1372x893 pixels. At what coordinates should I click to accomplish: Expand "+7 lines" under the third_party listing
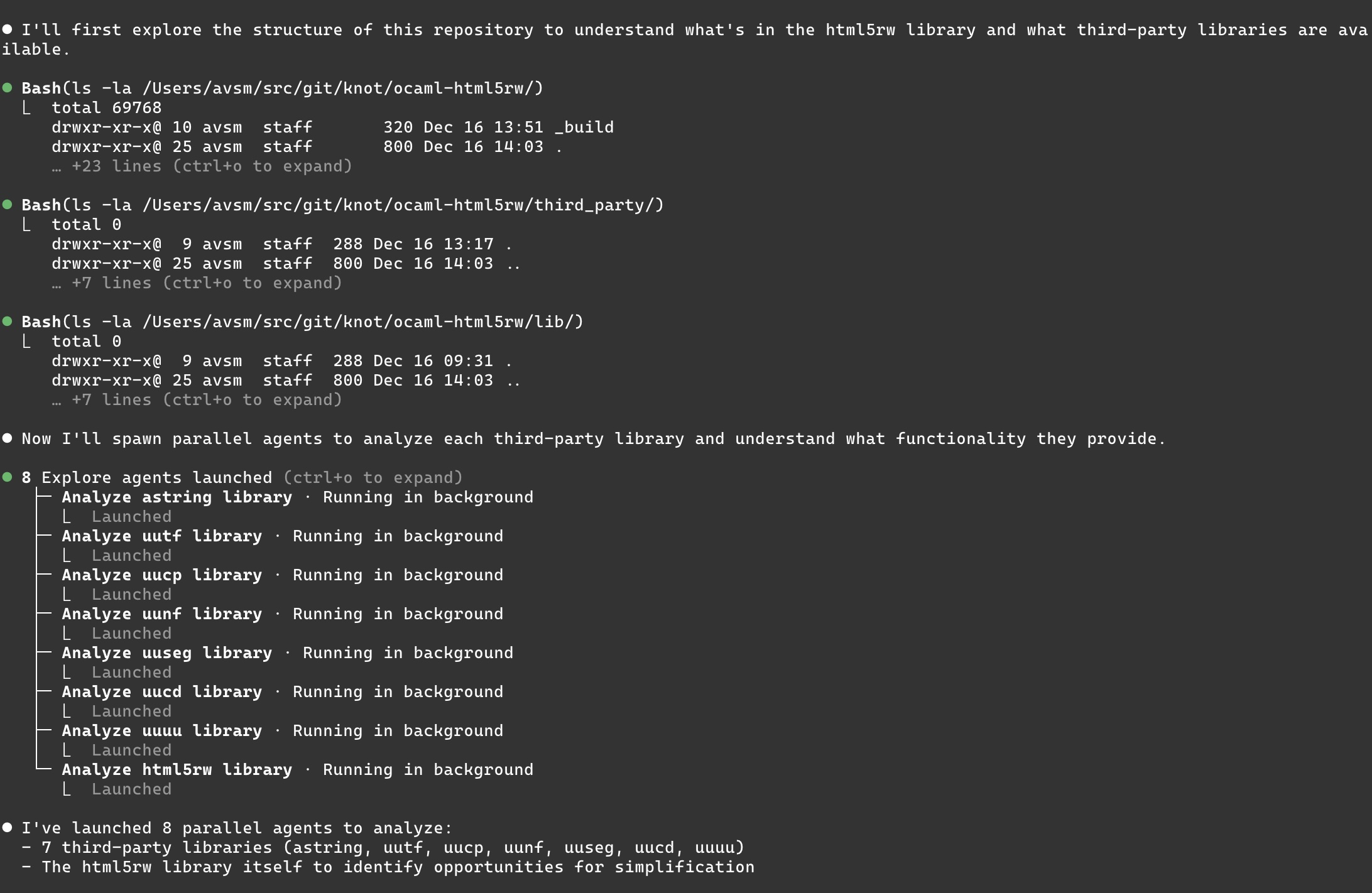click(197, 283)
